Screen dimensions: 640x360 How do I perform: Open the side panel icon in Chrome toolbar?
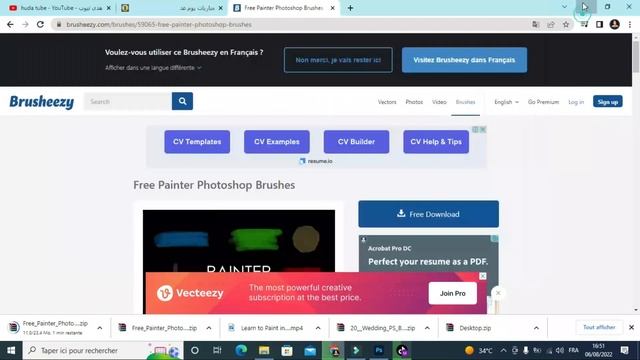599,24
